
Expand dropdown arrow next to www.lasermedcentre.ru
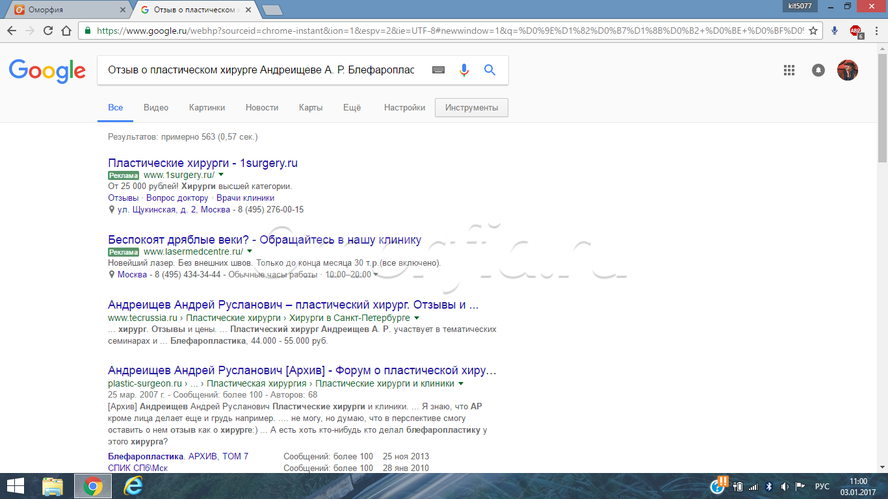(x=249, y=251)
